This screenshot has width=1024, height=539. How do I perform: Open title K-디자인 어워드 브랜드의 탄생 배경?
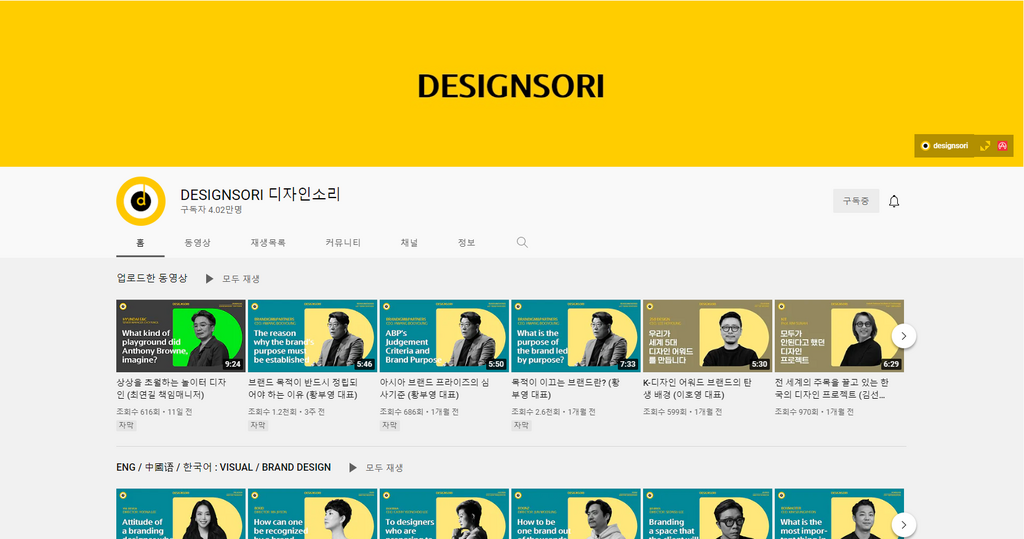[697, 389]
